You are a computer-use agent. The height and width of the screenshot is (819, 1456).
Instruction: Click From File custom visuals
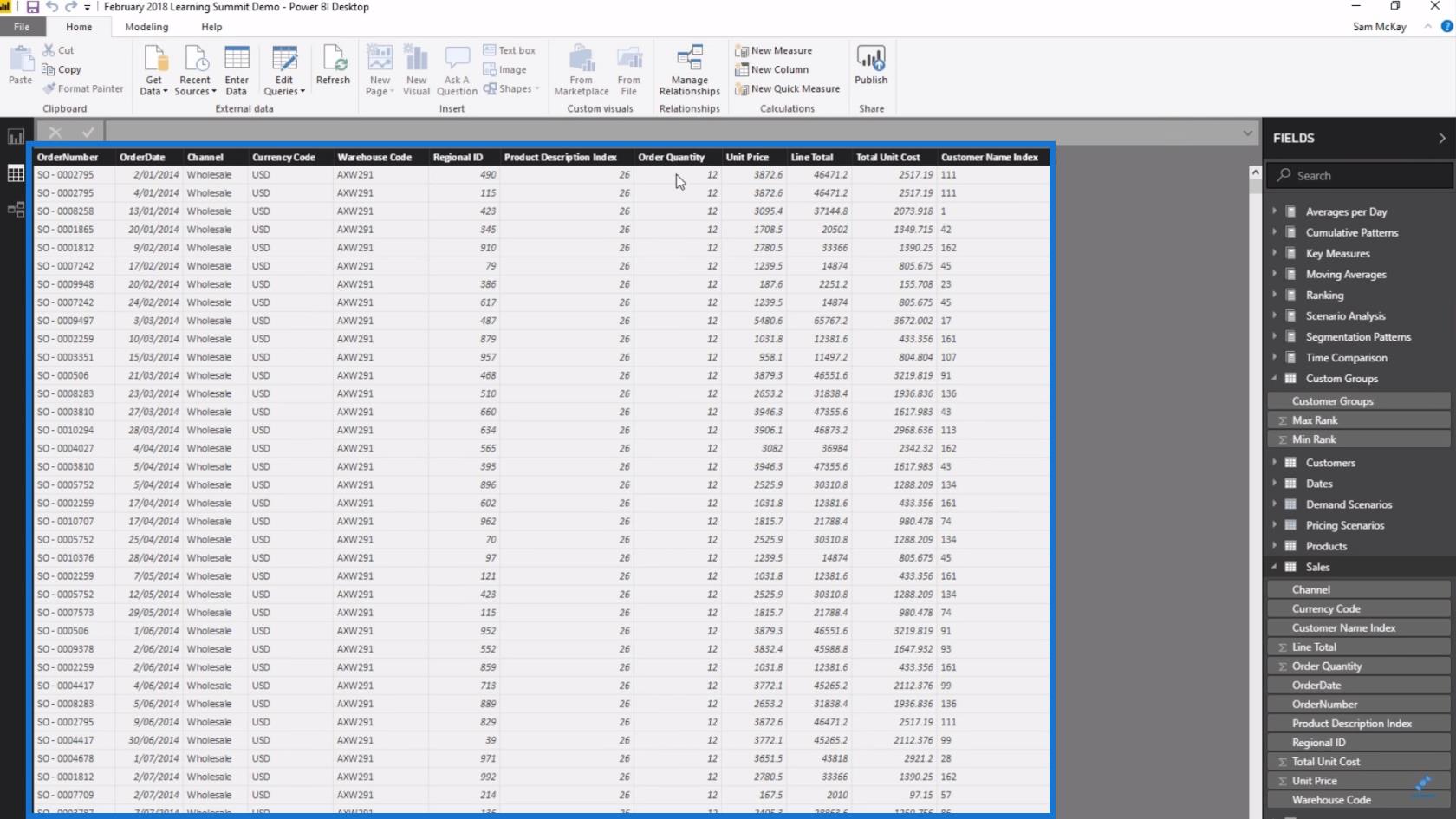point(629,69)
